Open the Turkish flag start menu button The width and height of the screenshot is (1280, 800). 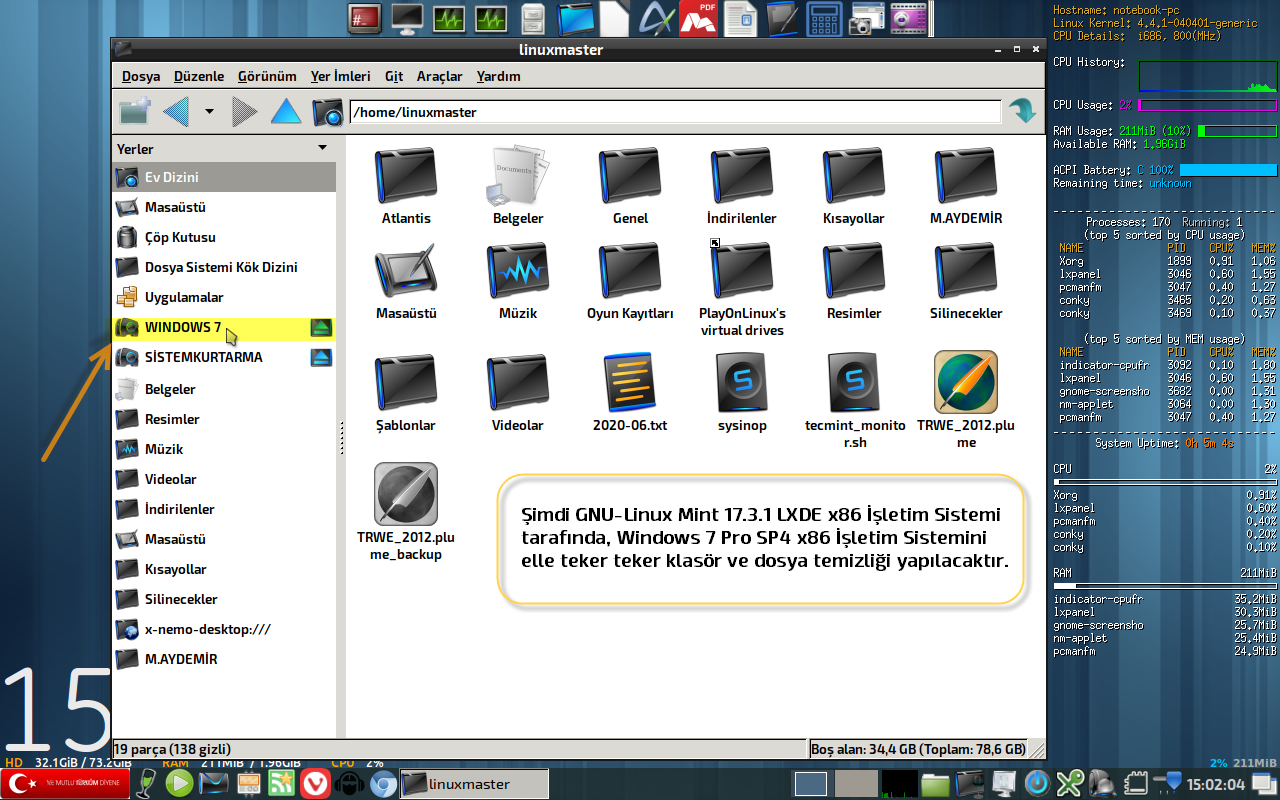click(x=66, y=784)
